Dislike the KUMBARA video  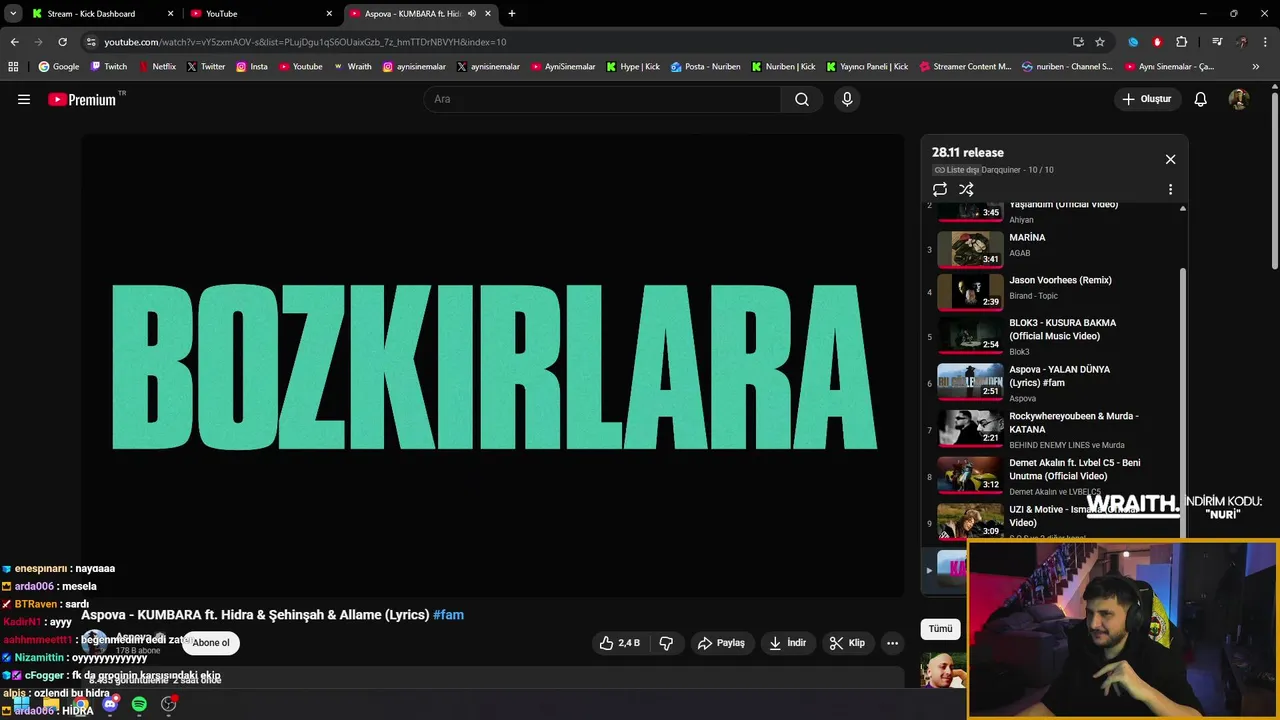(x=666, y=643)
